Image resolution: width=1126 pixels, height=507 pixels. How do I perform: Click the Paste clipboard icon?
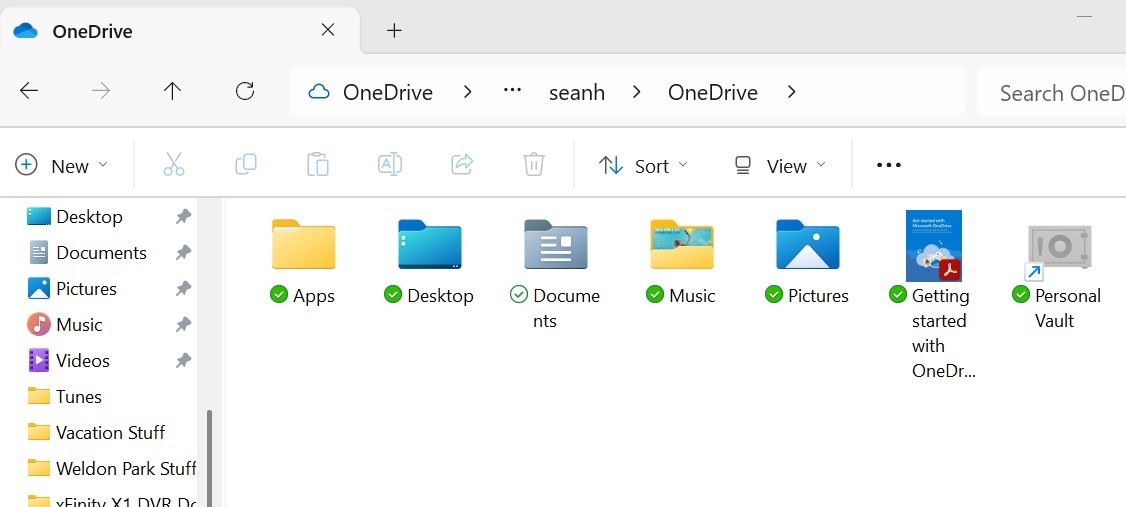[x=317, y=165]
